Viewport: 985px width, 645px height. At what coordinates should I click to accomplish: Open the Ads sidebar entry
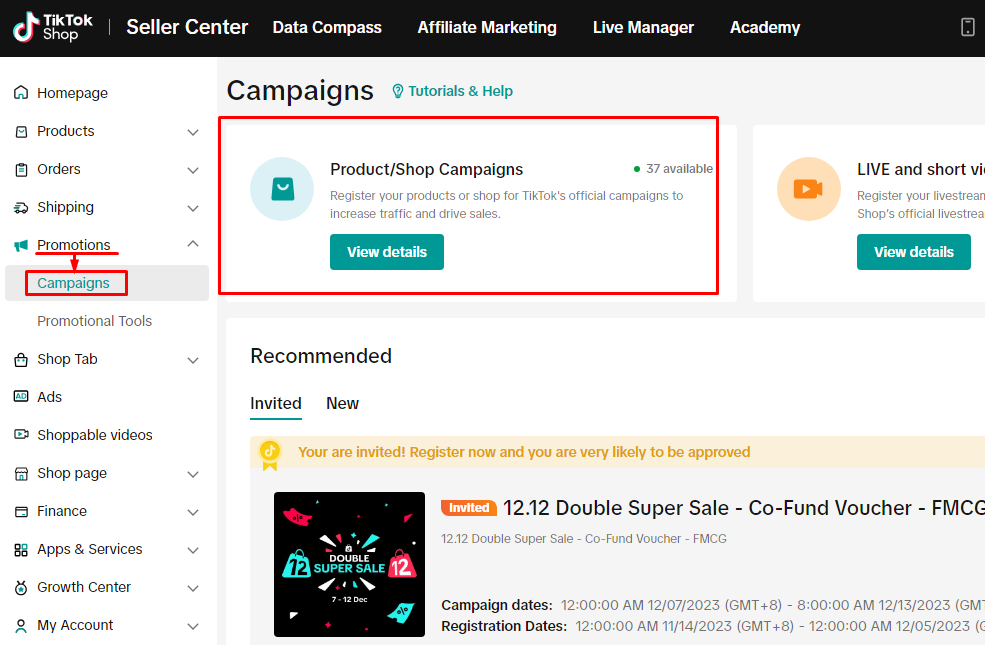pyautogui.click(x=50, y=397)
